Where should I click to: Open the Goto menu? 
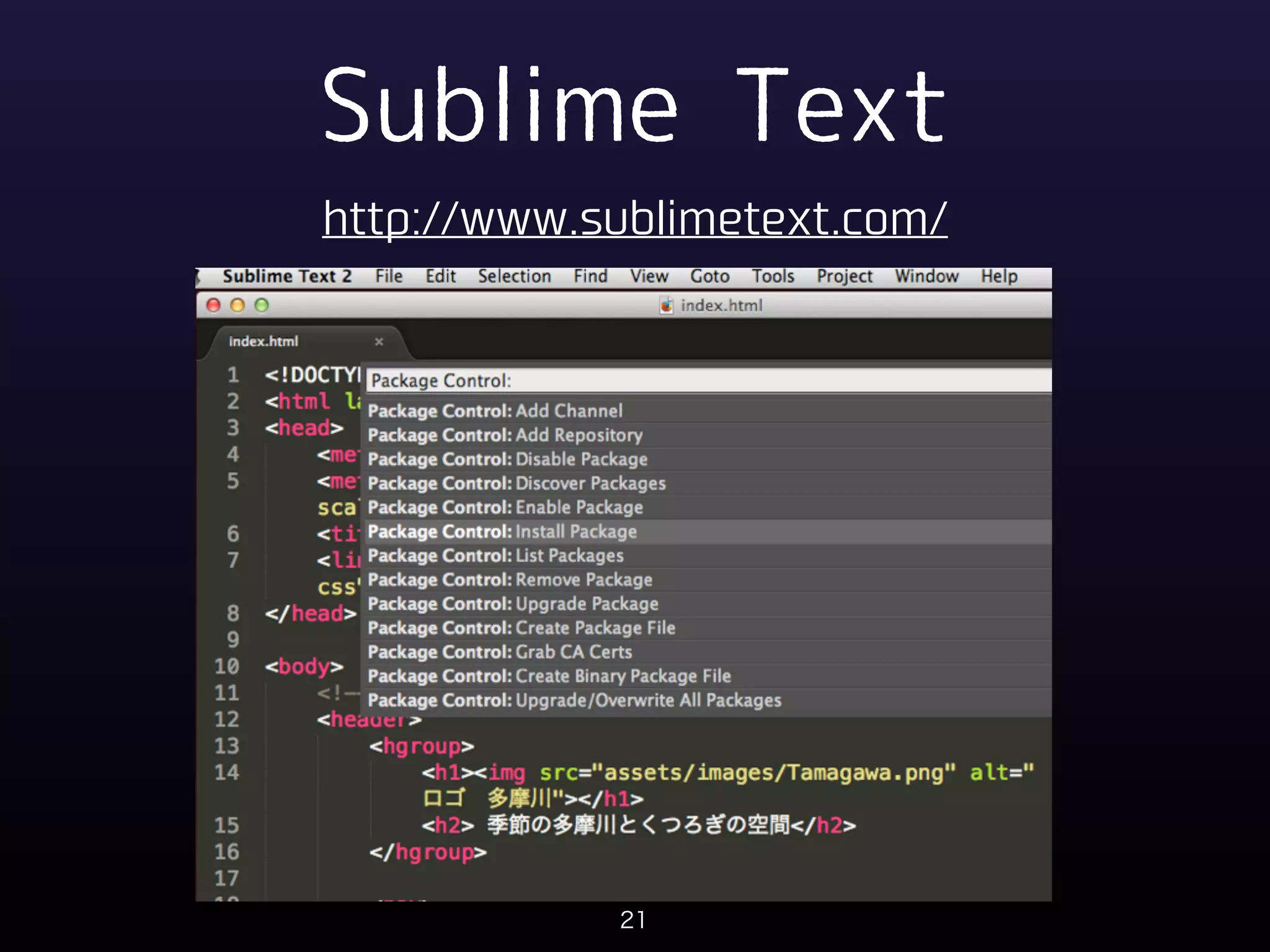(x=709, y=276)
